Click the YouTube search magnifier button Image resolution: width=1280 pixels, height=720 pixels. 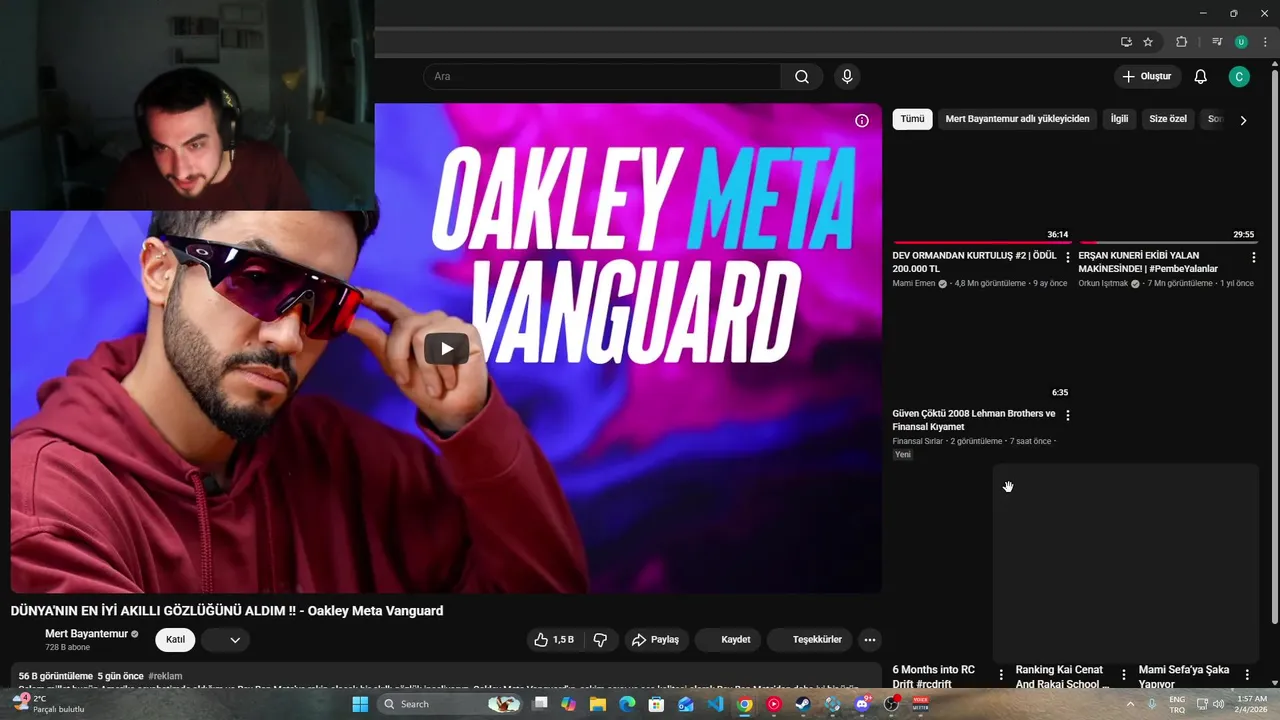(x=802, y=77)
